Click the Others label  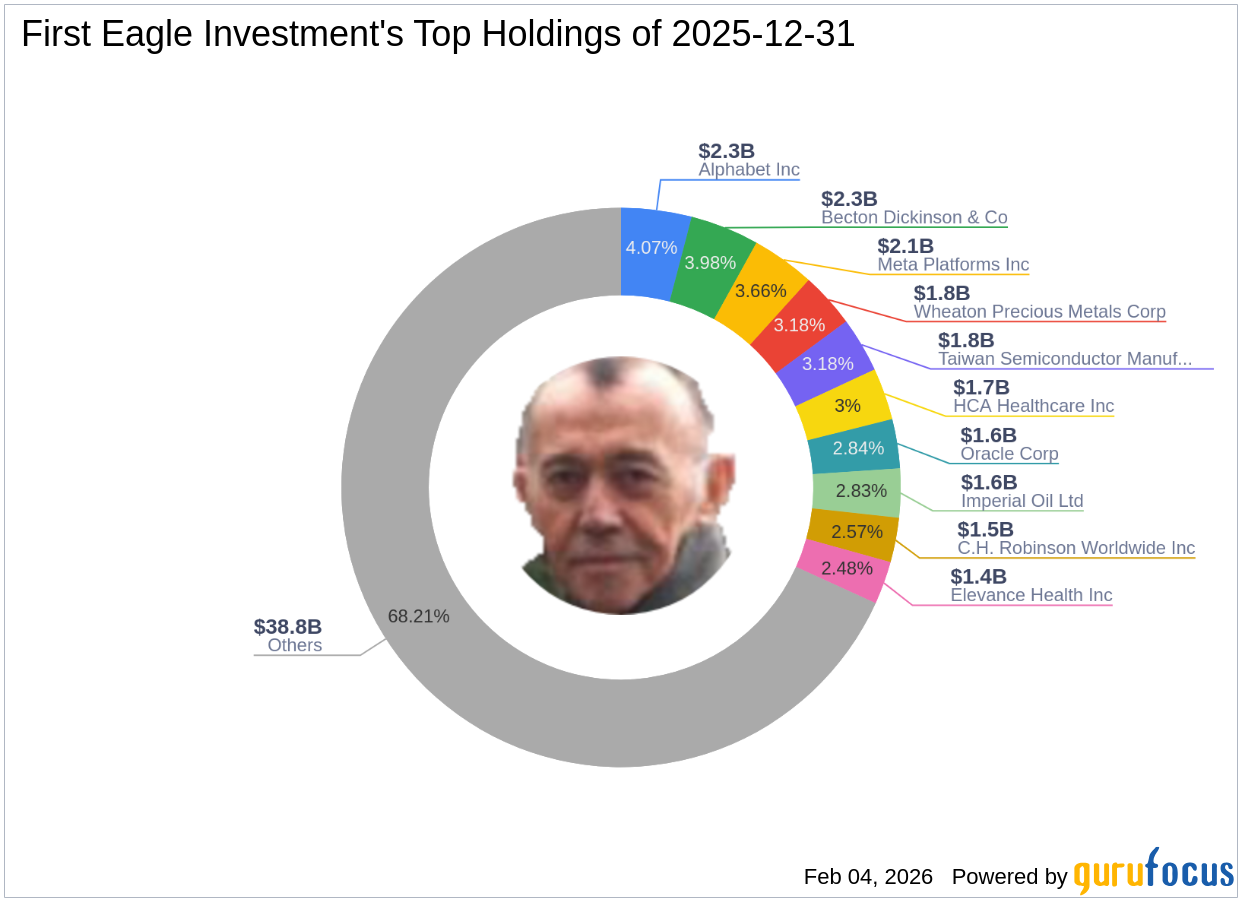(295, 646)
